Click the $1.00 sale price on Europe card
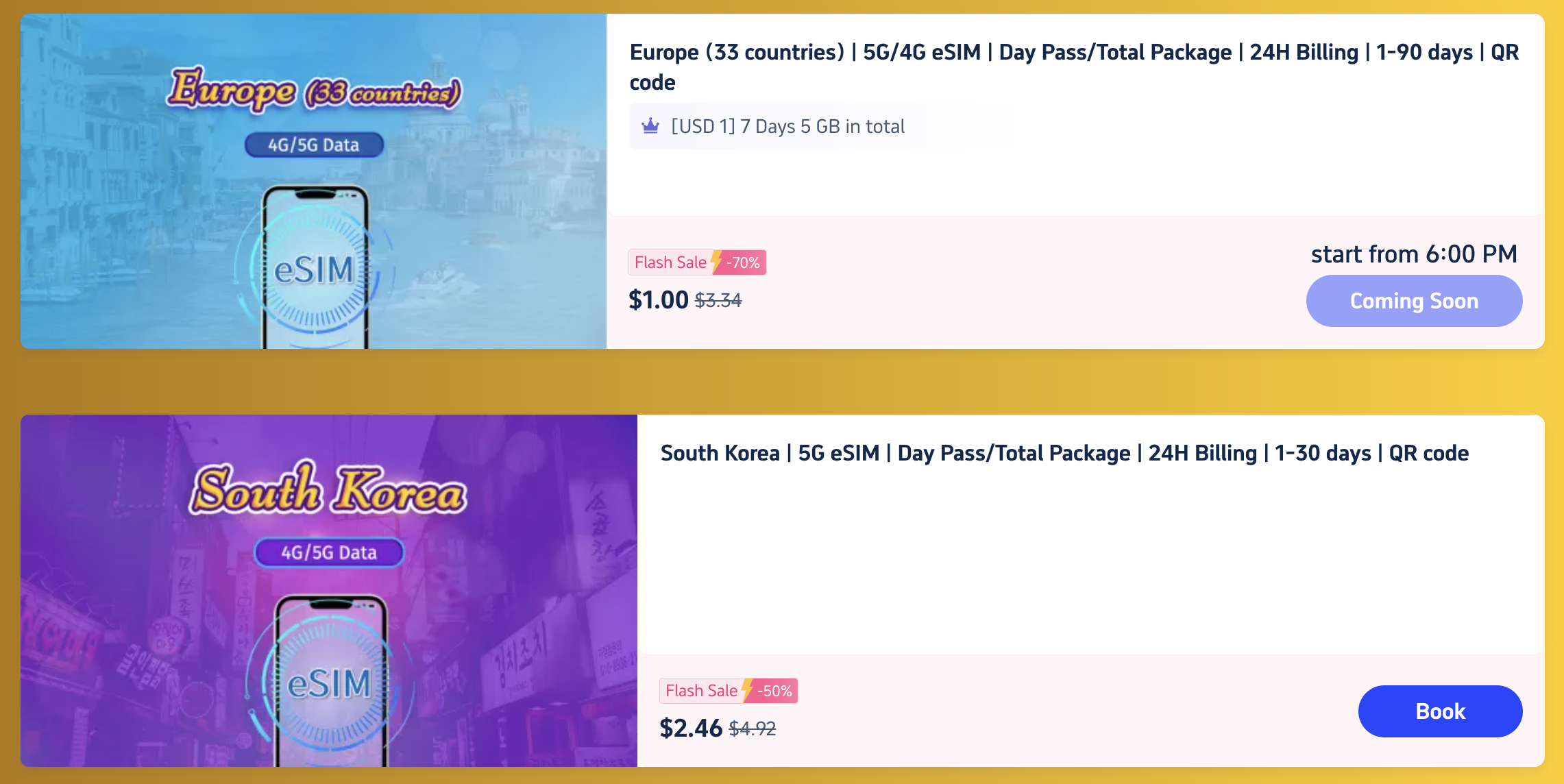 click(658, 300)
